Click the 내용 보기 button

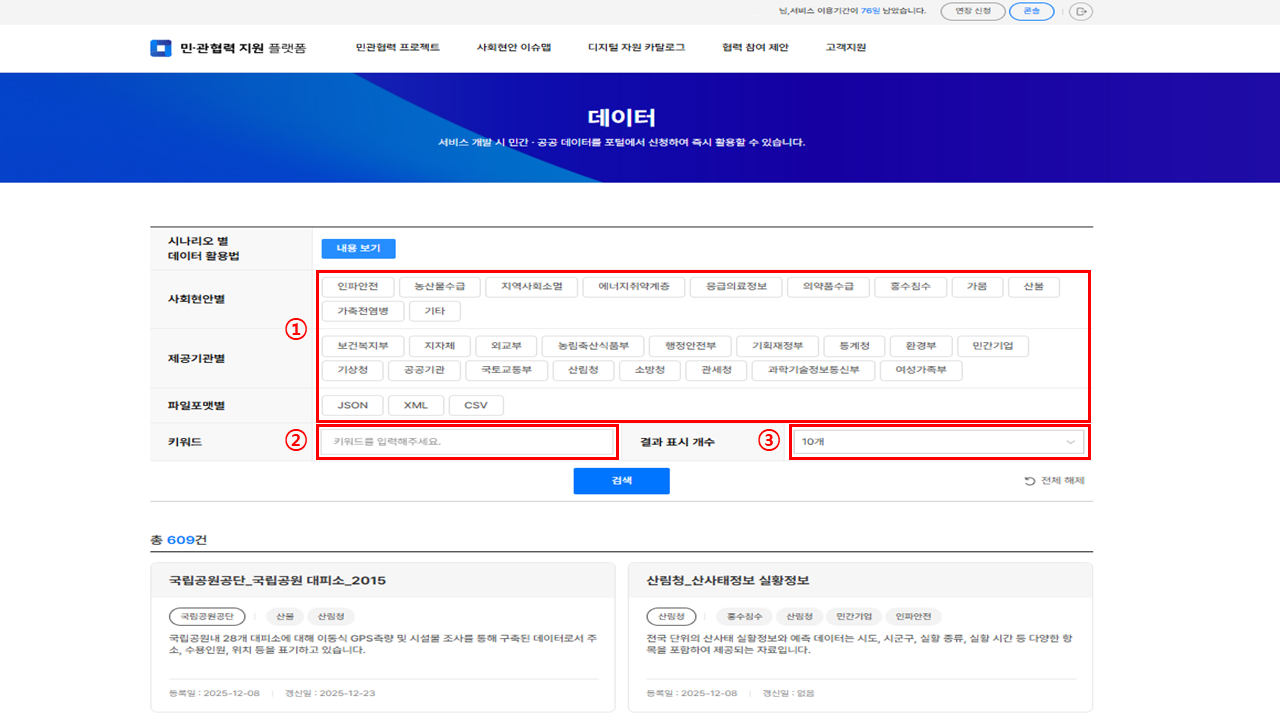pos(358,249)
